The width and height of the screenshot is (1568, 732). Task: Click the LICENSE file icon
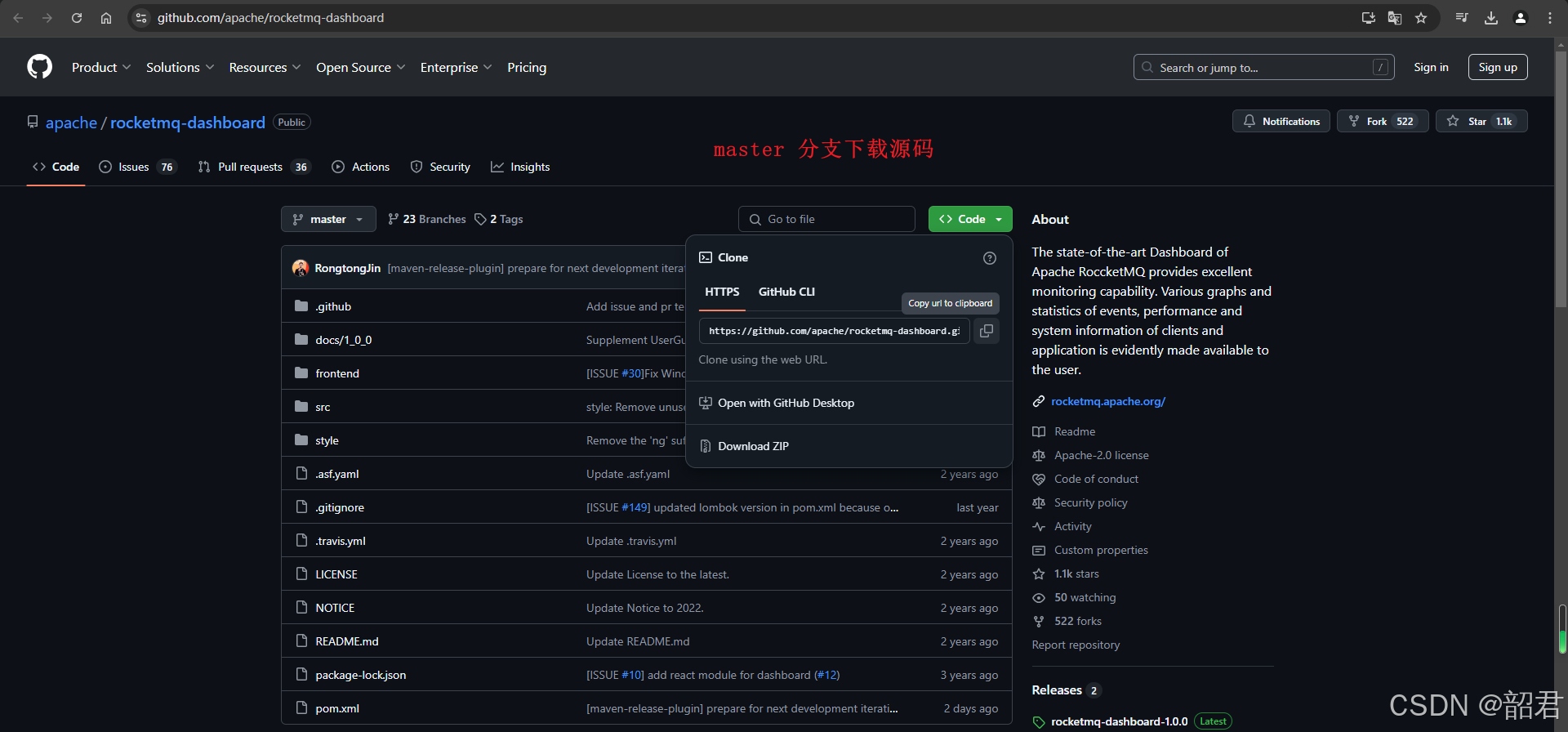[x=301, y=574]
